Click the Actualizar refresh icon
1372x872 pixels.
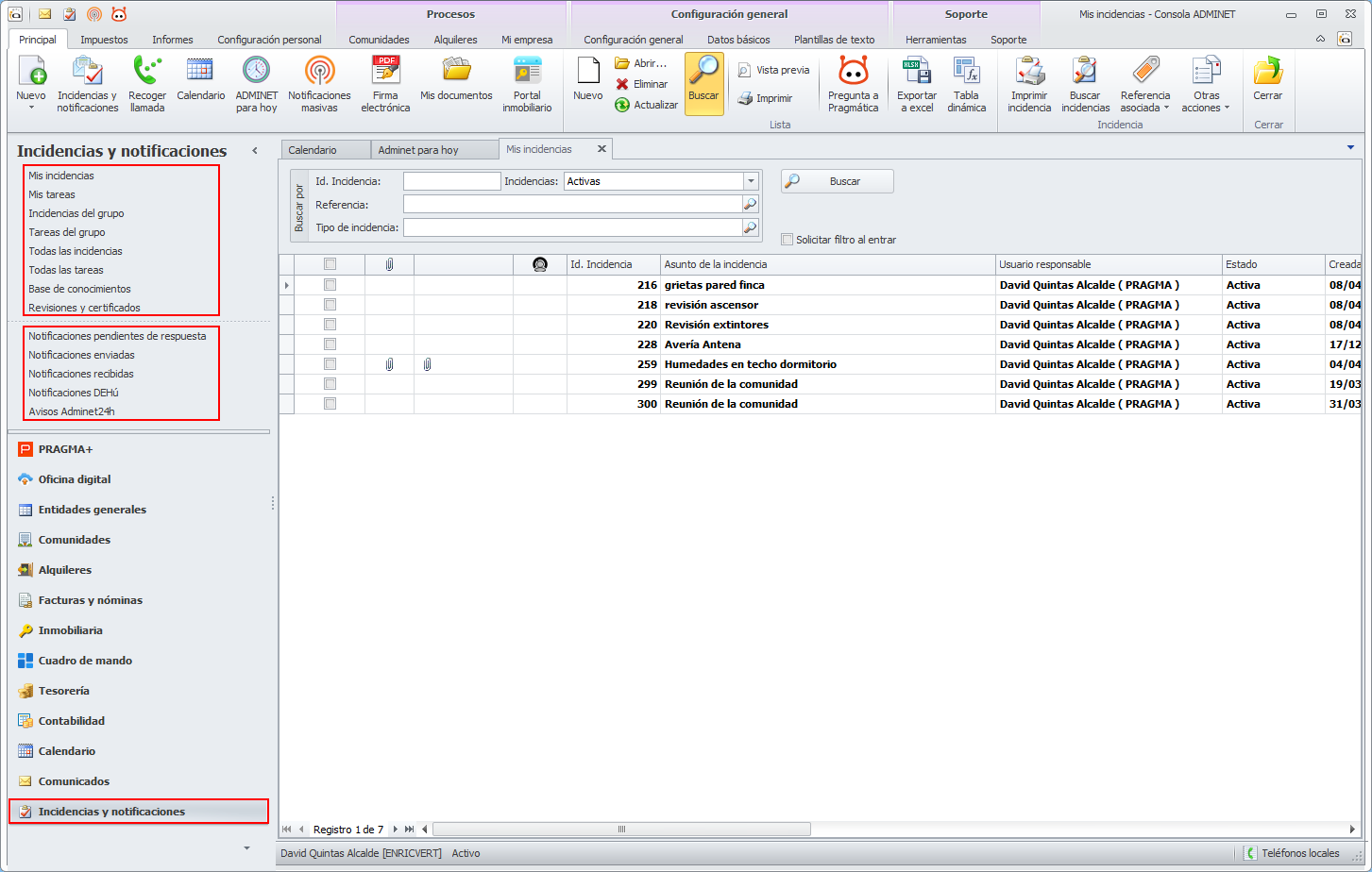(x=622, y=105)
